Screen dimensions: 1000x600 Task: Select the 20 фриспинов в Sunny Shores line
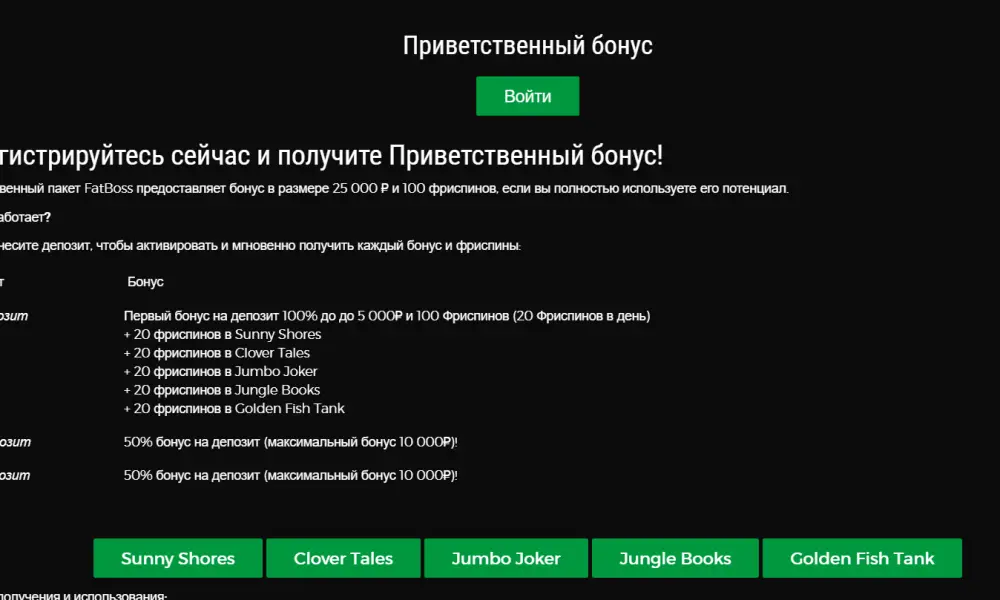pos(222,334)
